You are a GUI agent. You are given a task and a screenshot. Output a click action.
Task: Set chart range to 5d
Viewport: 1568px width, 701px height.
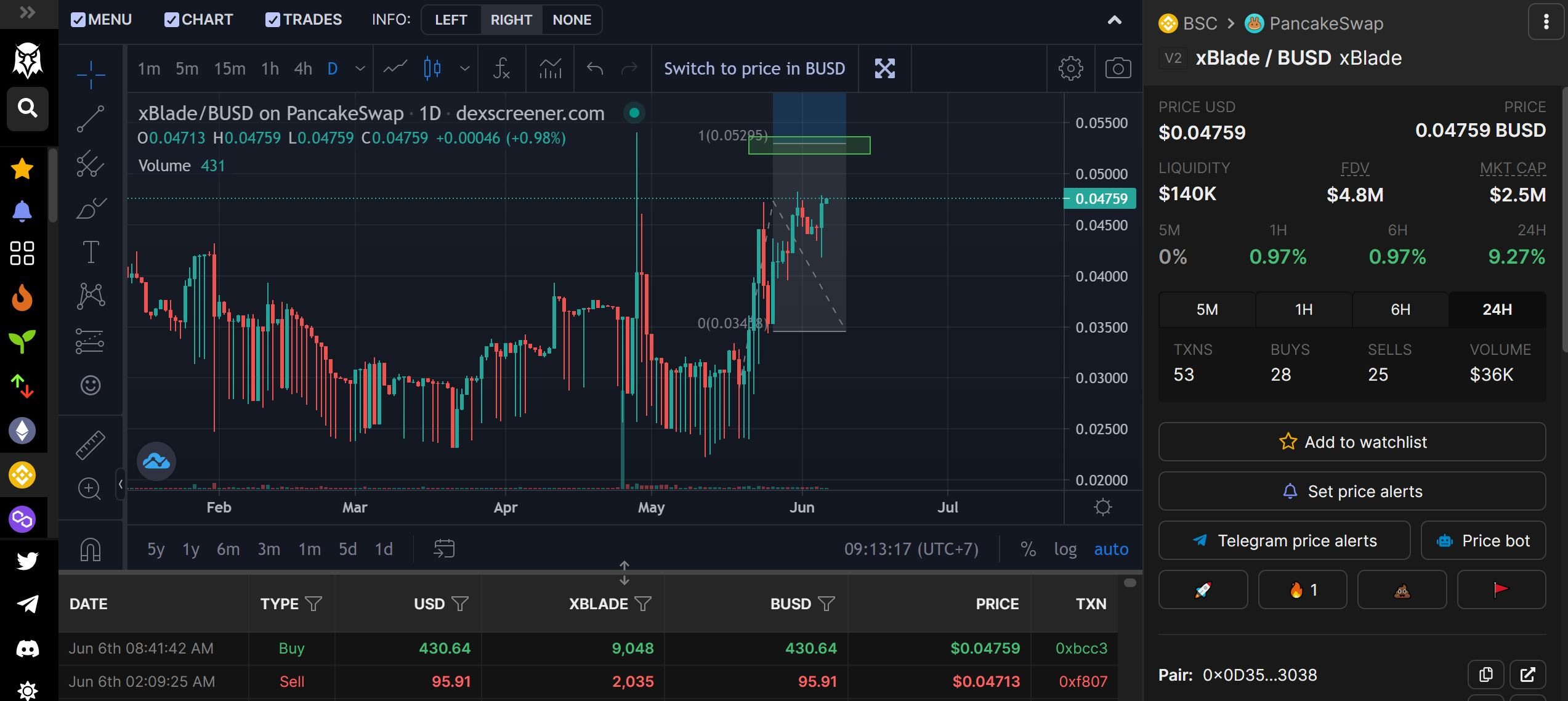[347, 549]
